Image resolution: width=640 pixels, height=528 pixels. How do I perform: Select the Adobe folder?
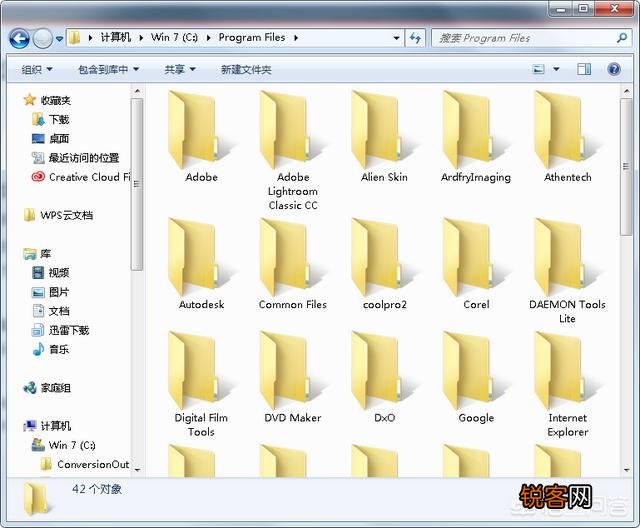point(201,137)
